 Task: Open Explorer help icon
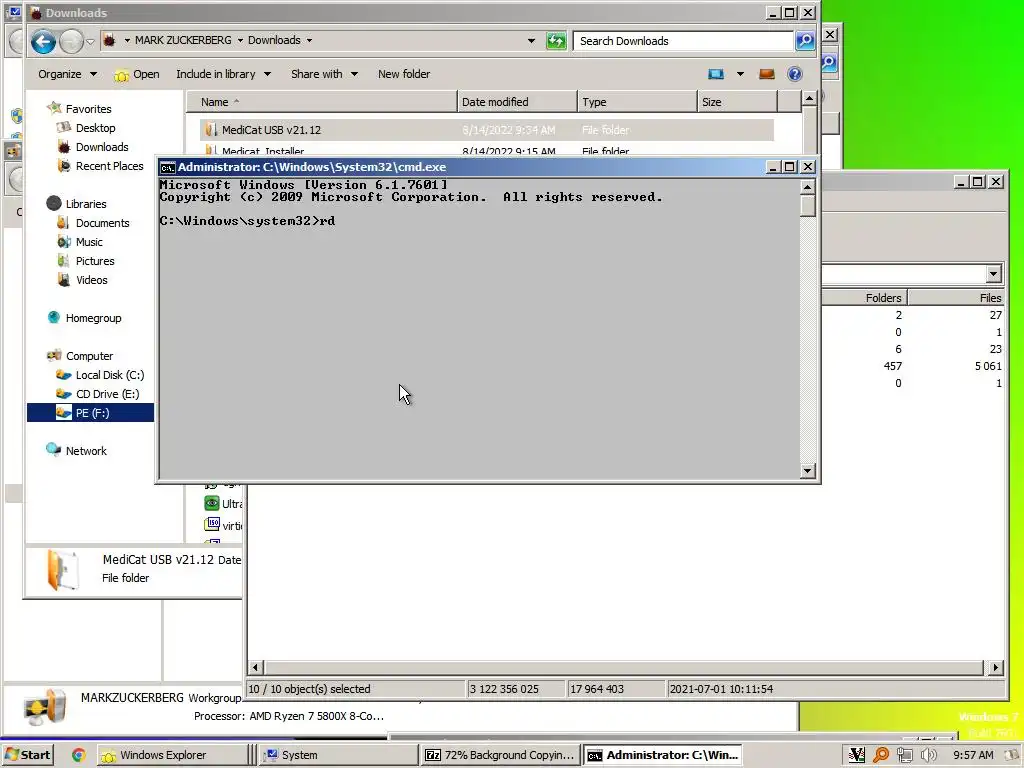click(794, 74)
